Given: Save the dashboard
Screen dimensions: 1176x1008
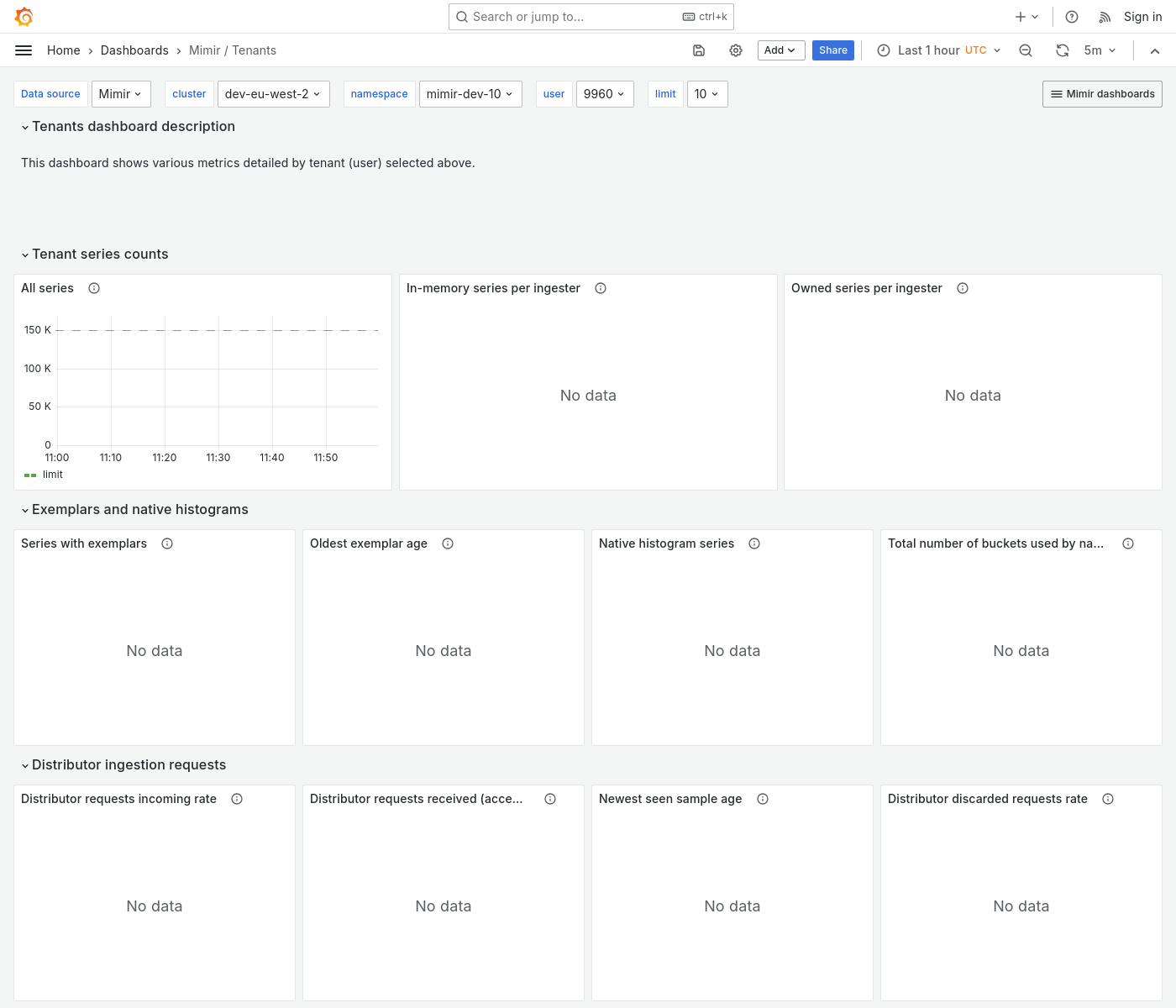Looking at the screenshot, I should (699, 50).
